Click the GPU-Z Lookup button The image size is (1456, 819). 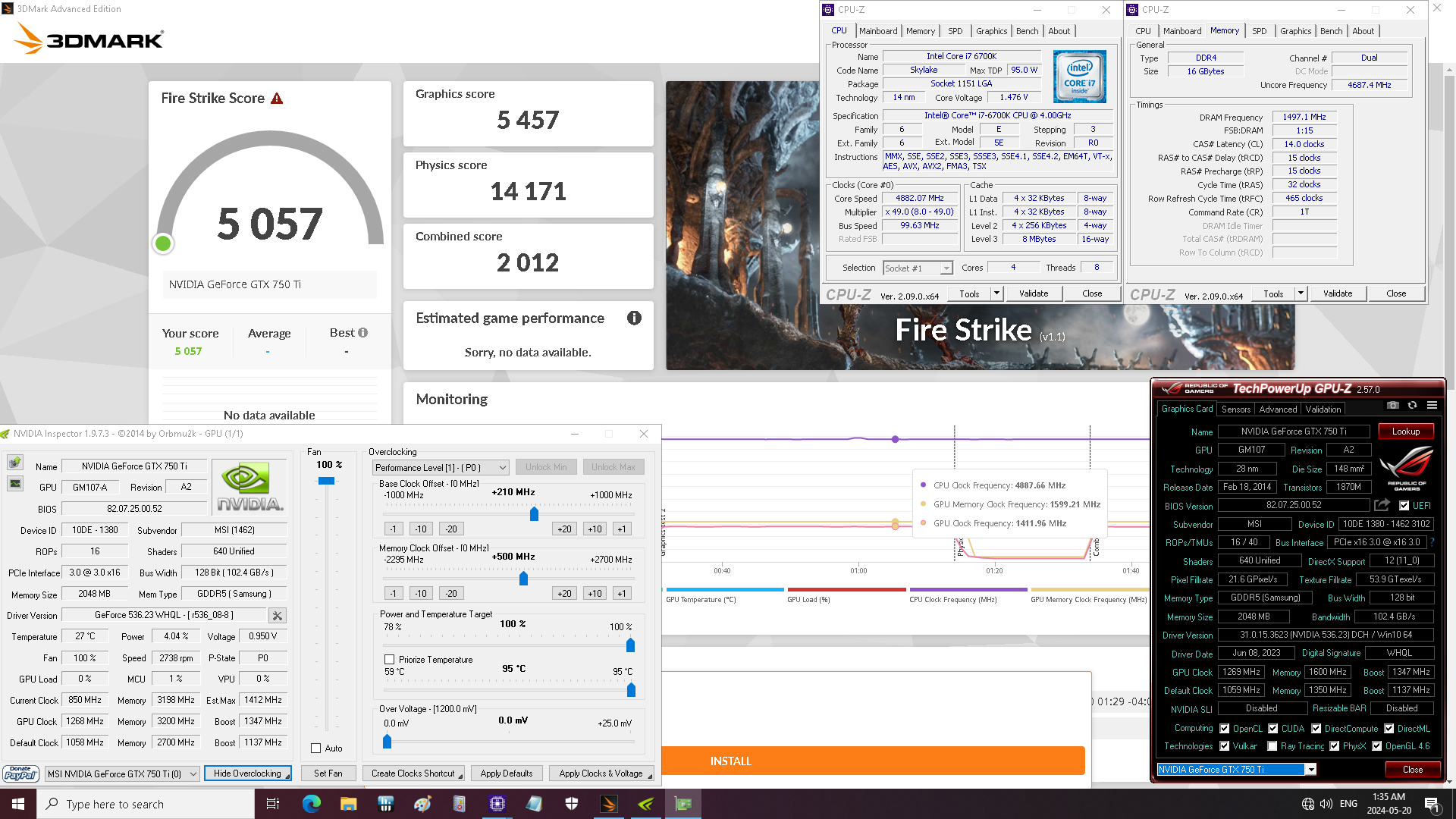(1405, 431)
